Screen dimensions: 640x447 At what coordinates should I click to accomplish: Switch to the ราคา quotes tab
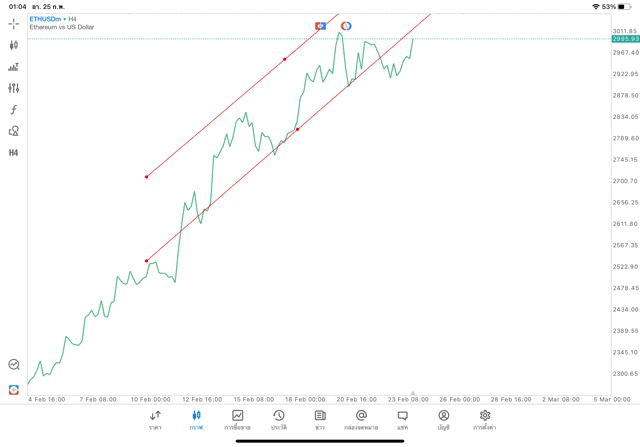[x=155, y=419]
